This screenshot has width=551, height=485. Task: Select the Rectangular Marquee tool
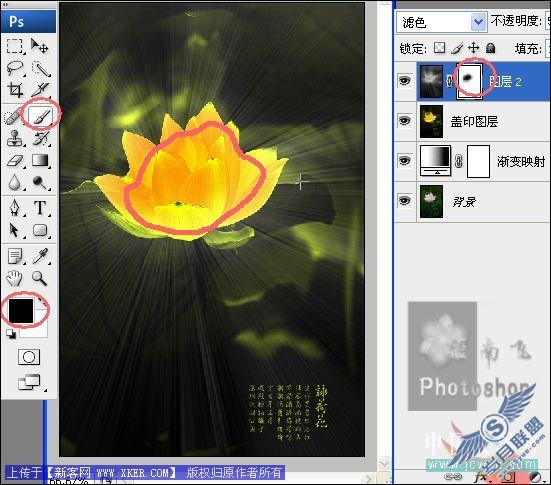(15, 46)
